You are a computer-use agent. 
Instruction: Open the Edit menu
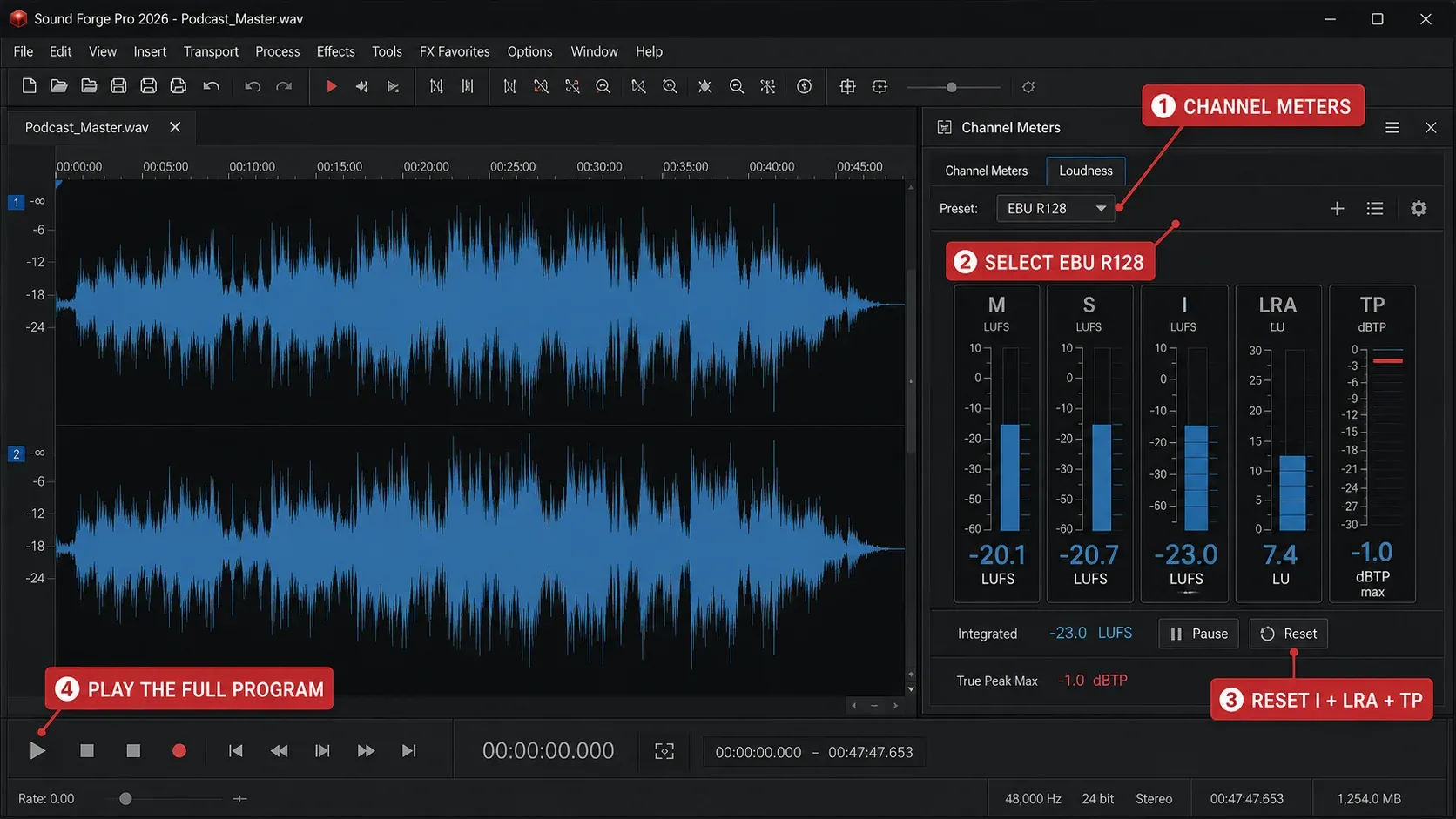coord(60,51)
